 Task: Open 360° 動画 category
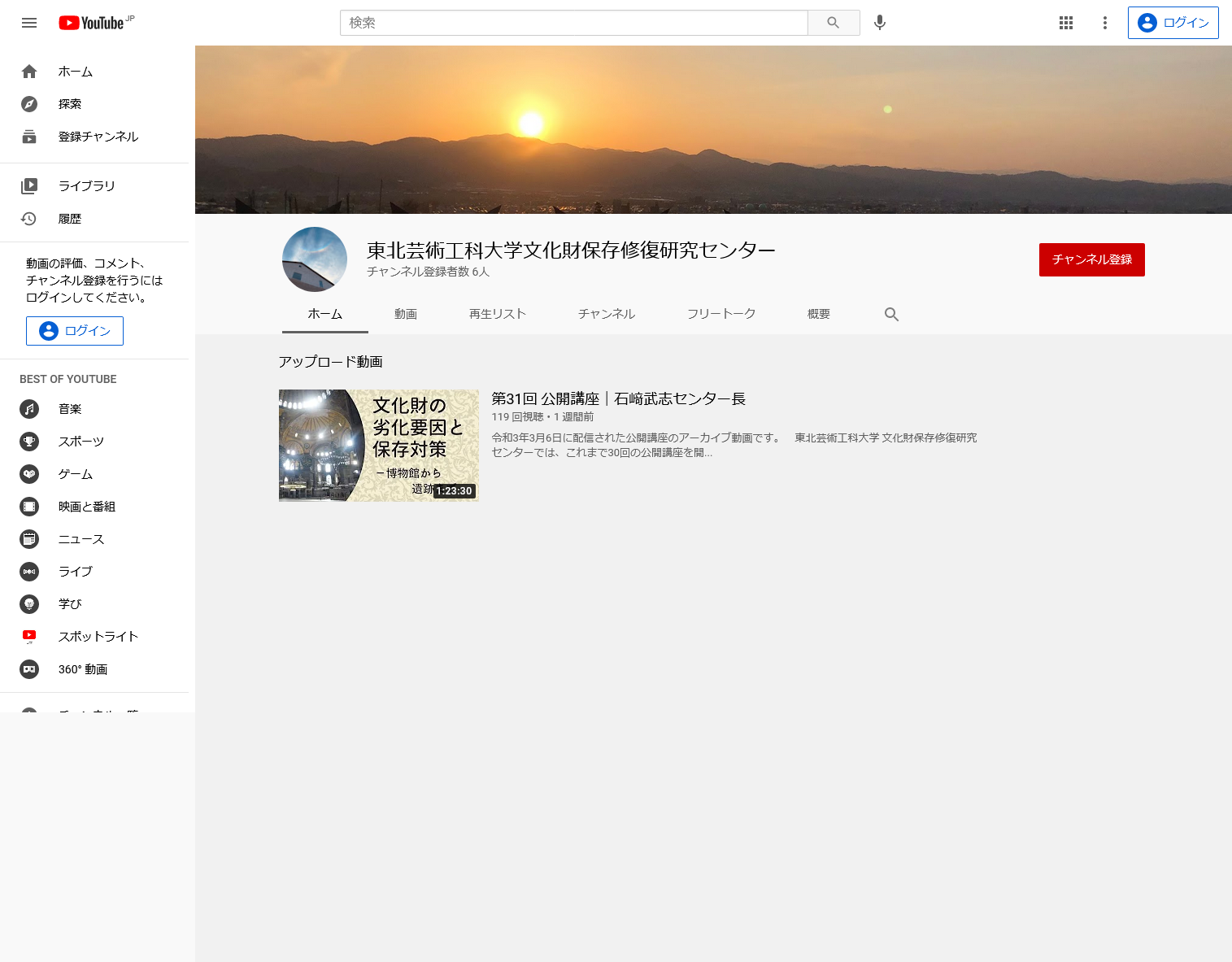[94, 669]
